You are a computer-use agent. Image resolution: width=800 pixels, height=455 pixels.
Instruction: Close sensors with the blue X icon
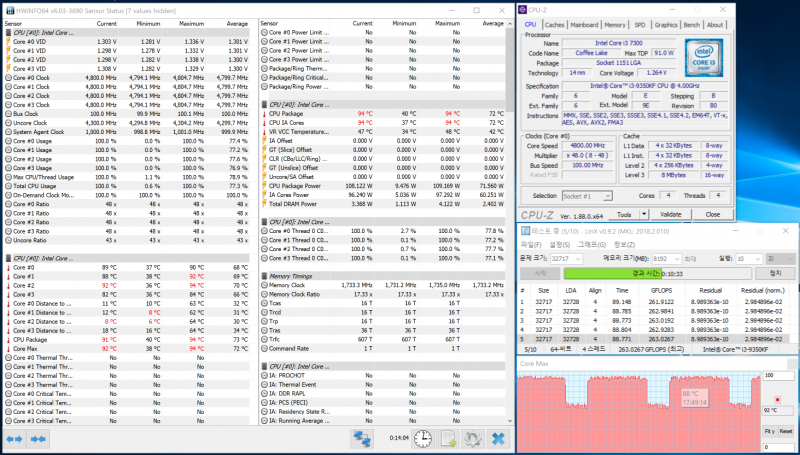click(498, 439)
